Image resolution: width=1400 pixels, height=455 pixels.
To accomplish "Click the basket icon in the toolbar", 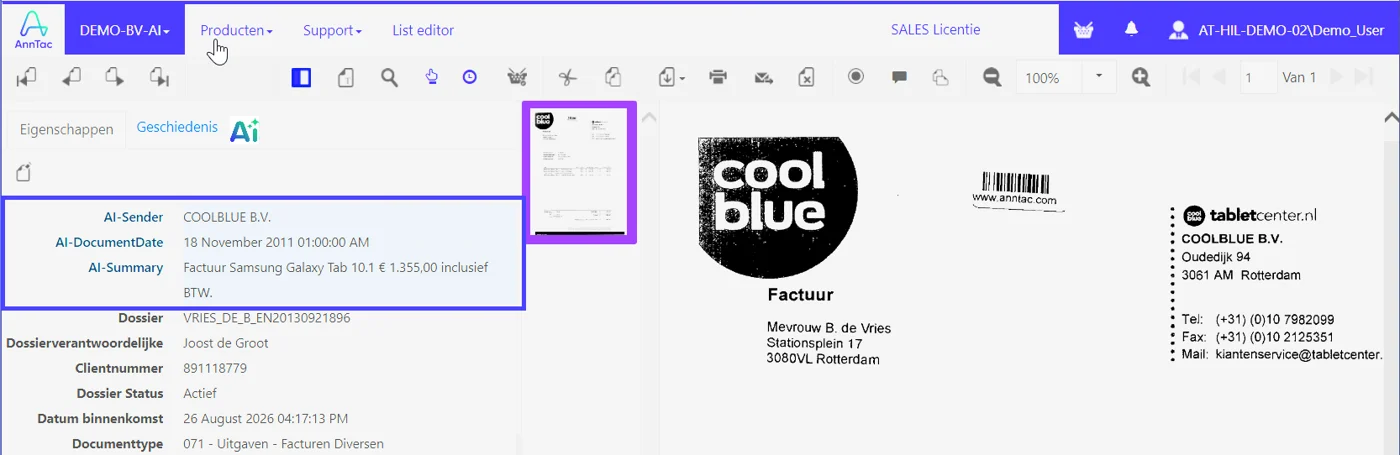I will (517, 77).
